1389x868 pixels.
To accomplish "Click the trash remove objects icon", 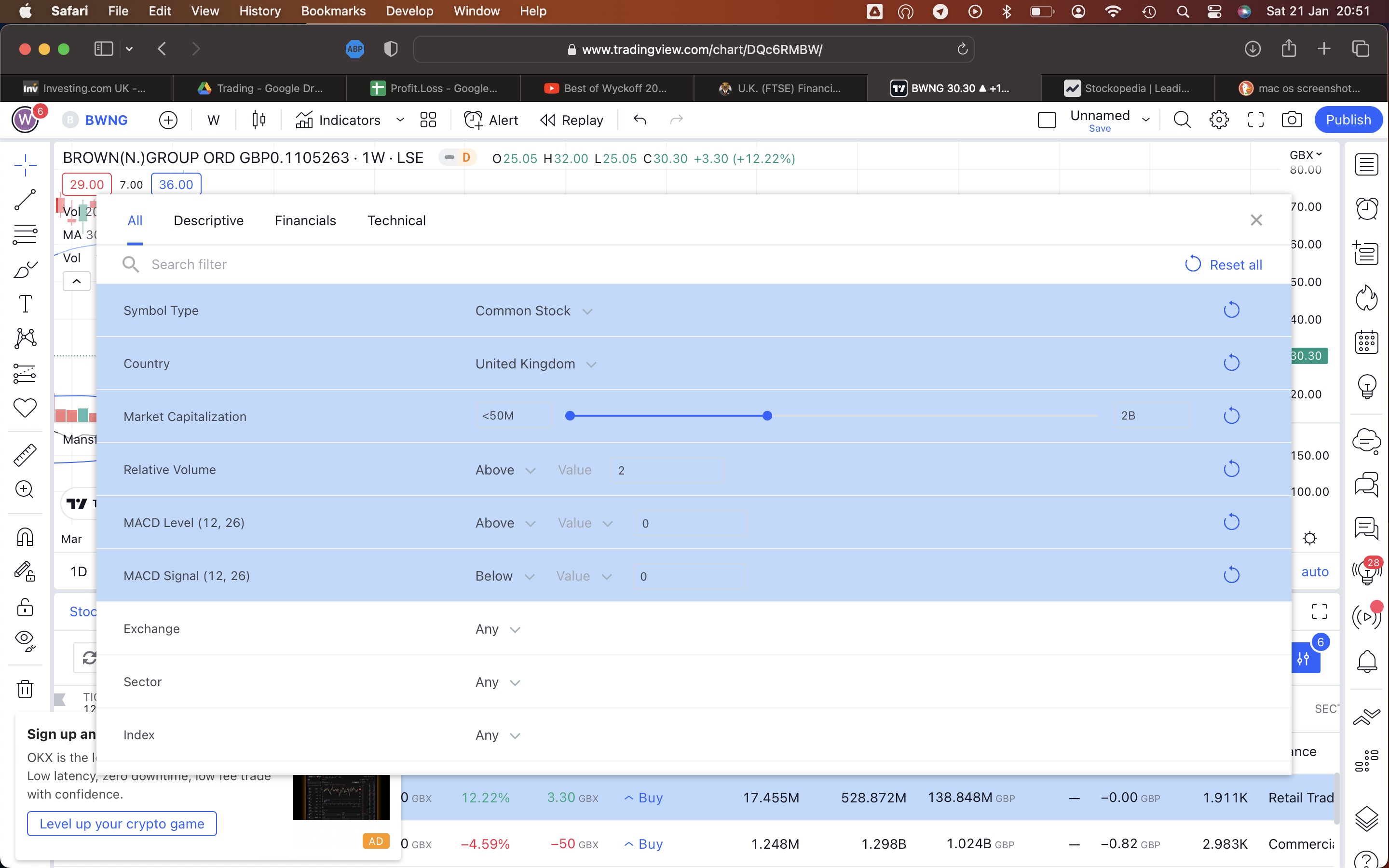I will pyautogui.click(x=25, y=688).
